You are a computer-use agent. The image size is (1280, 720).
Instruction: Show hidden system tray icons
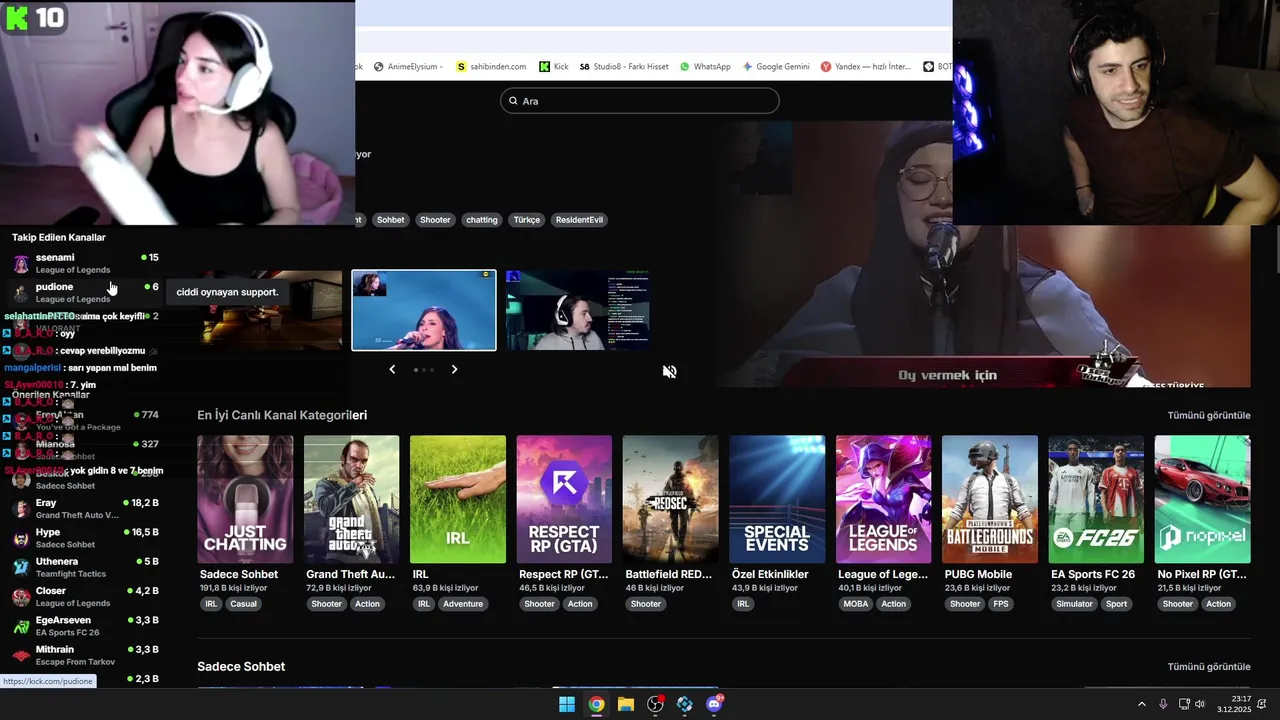(1142, 704)
